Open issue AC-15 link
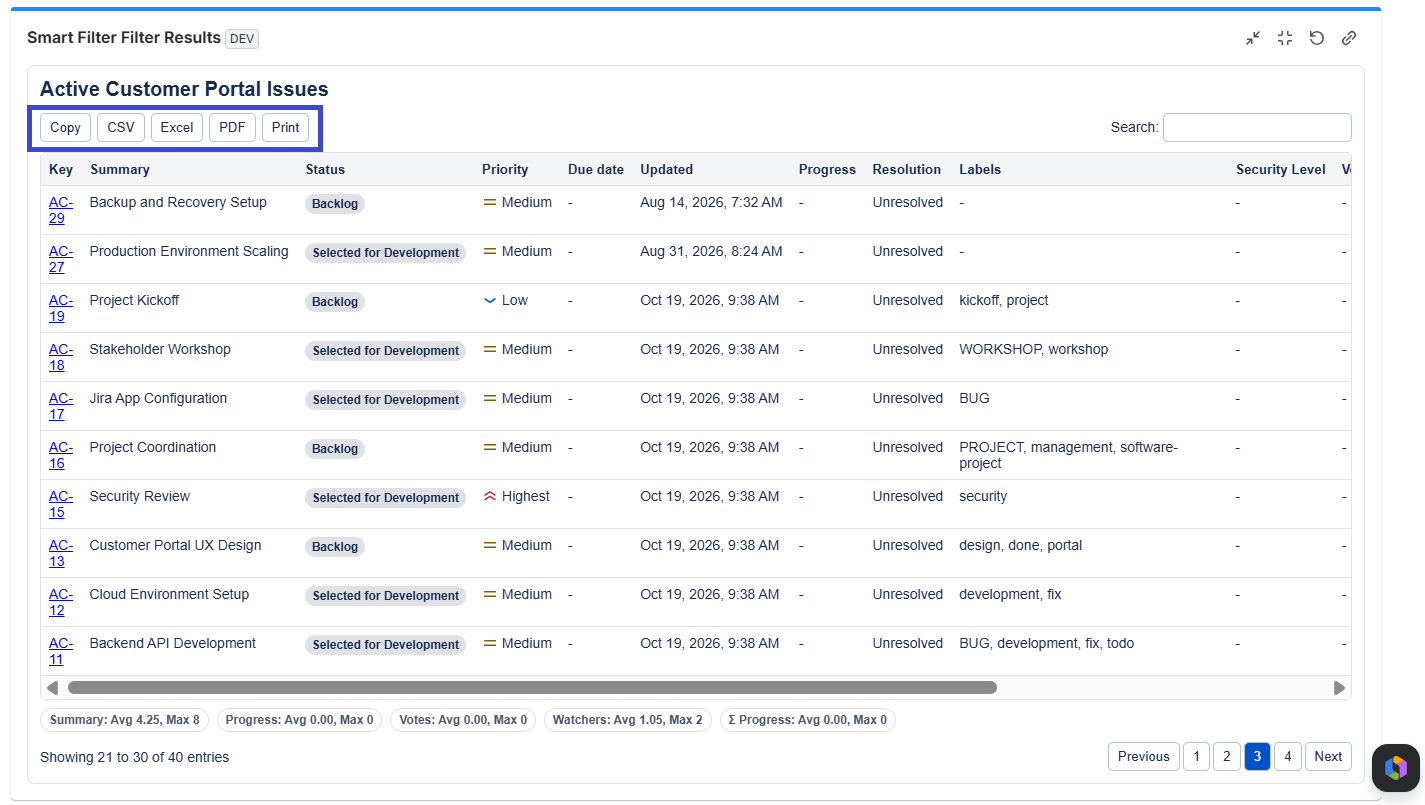 tap(60, 504)
